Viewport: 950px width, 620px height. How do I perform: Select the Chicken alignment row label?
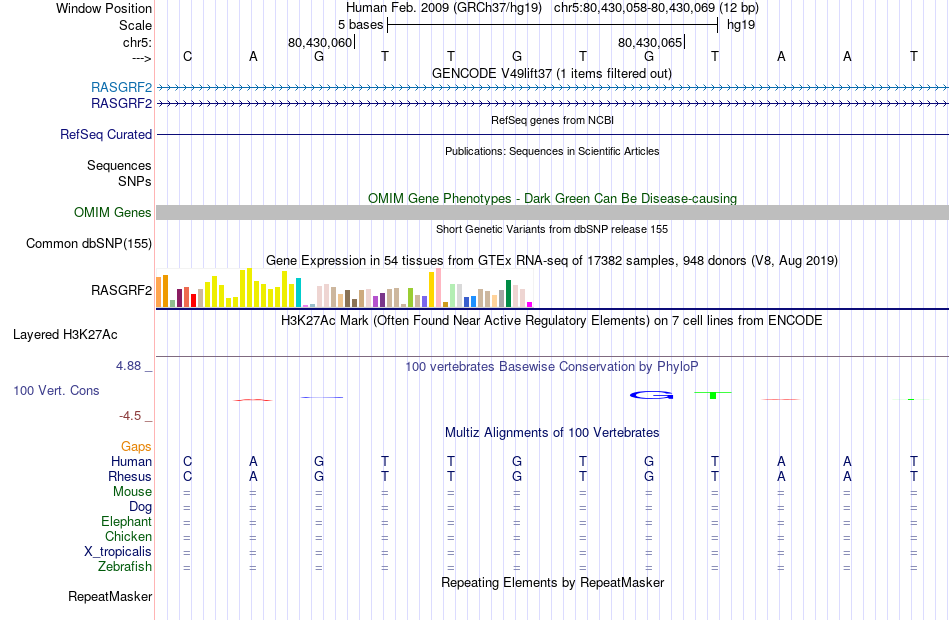click(128, 537)
